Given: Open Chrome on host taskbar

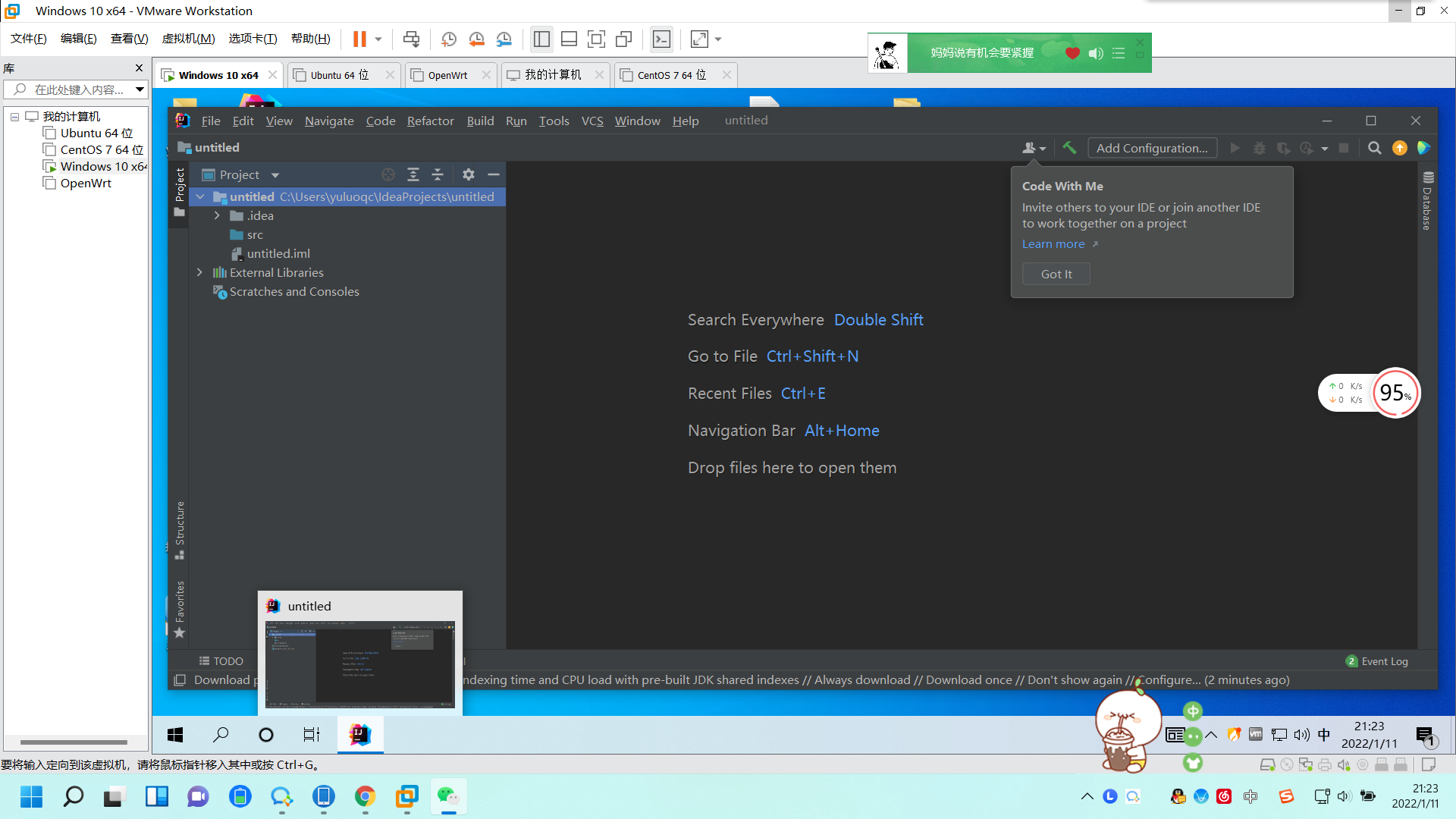Looking at the screenshot, I should (365, 795).
